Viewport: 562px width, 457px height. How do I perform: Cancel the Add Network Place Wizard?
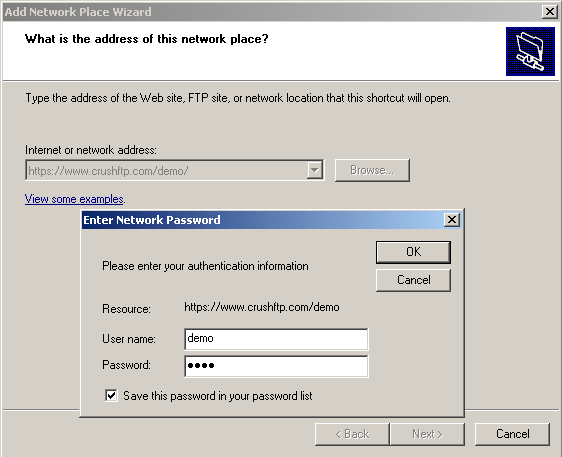(512, 434)
